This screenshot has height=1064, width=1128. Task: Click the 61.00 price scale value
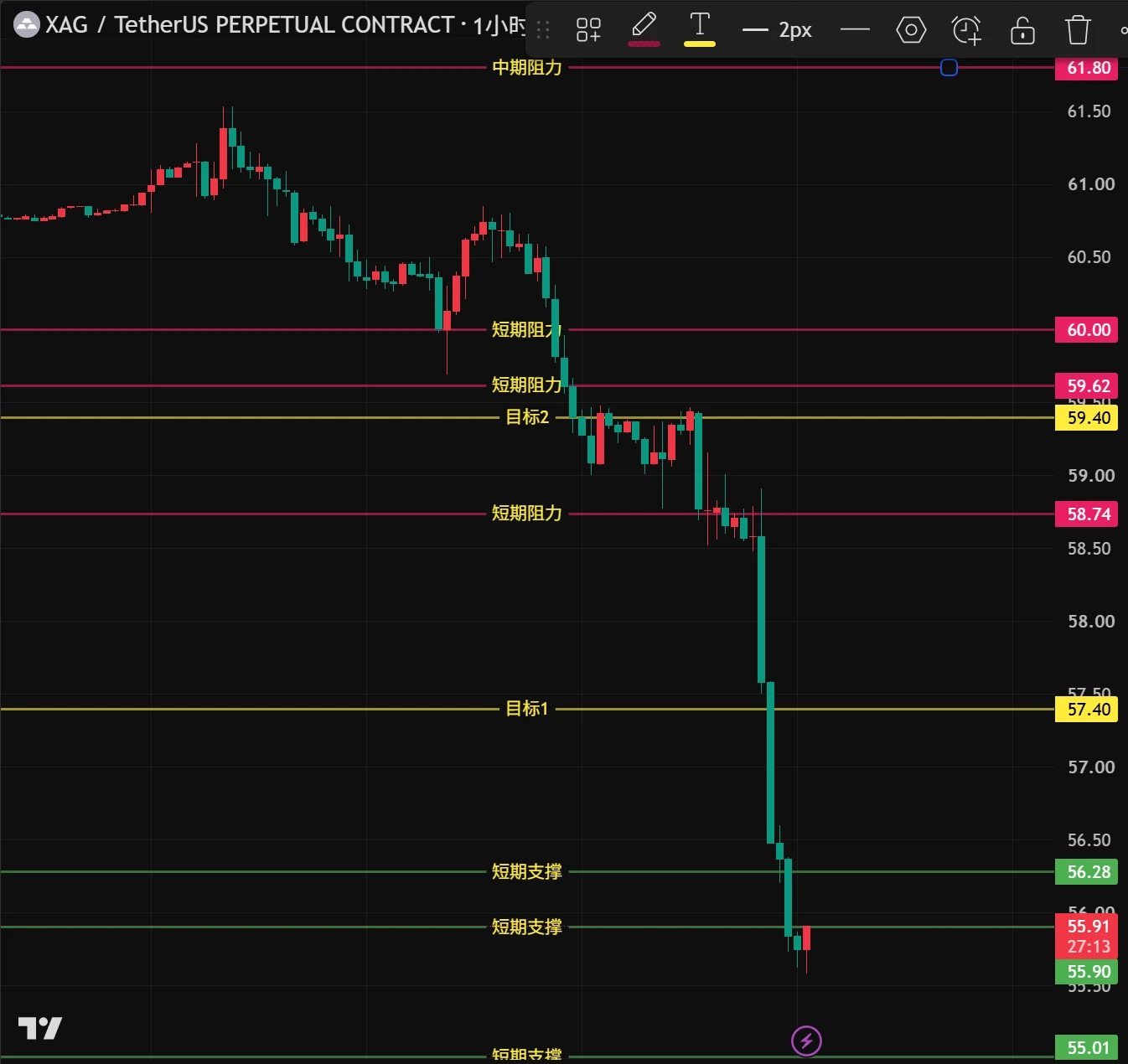point(1091,184)
